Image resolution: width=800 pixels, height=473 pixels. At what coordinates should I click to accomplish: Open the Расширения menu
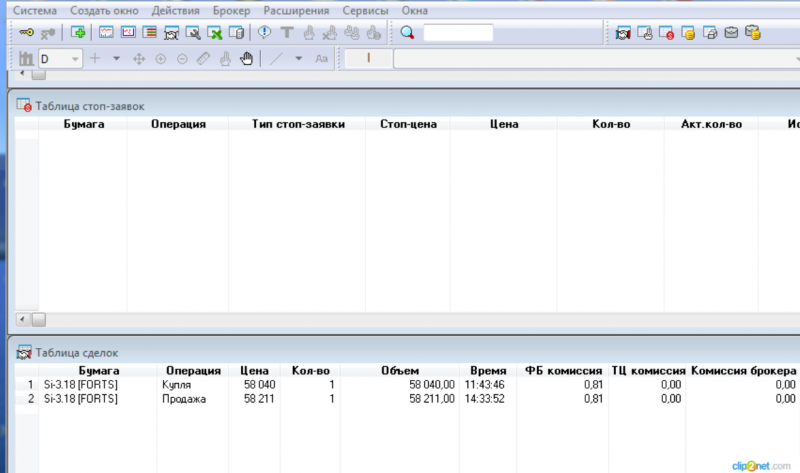(296, 10)
